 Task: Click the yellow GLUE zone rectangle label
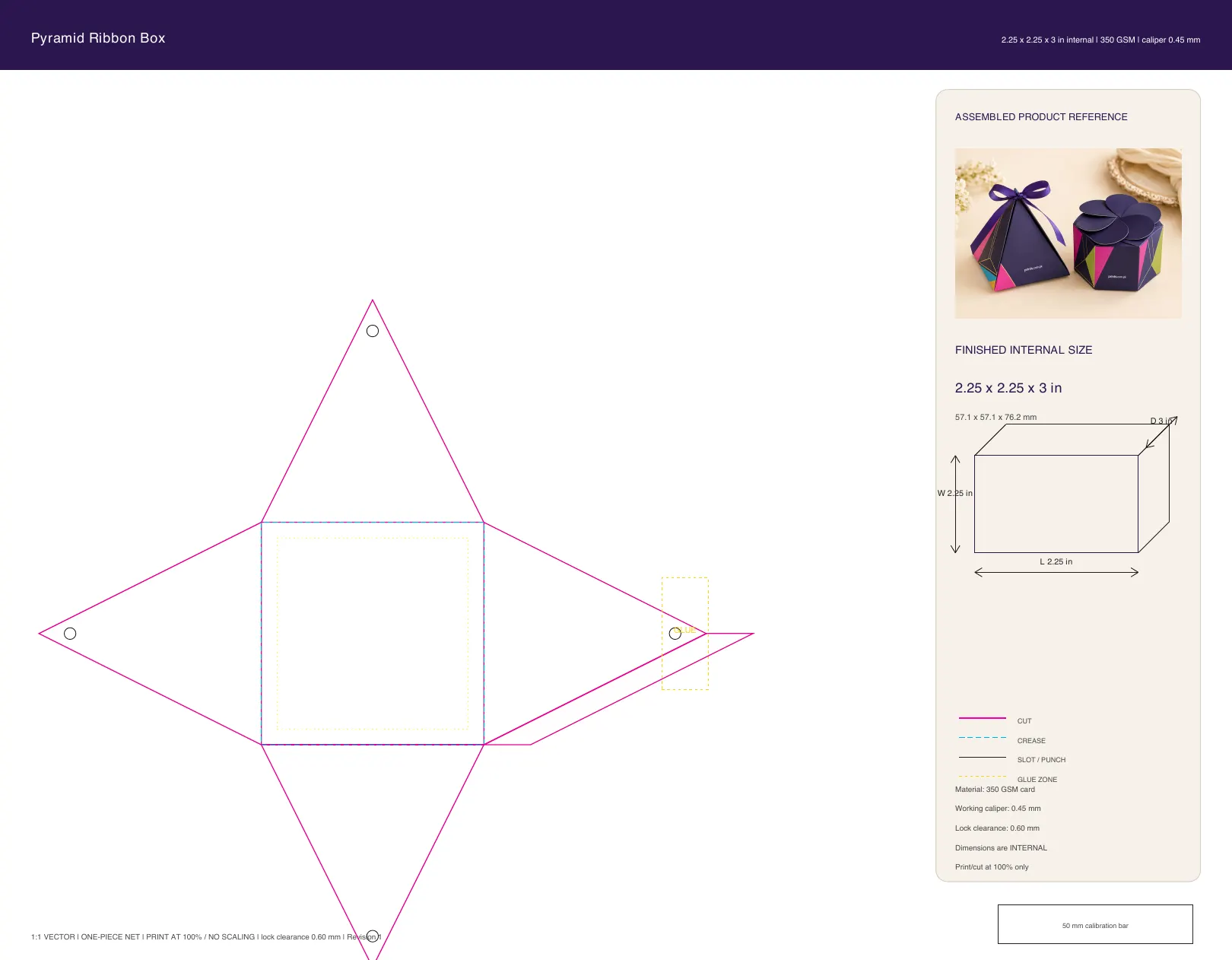pos(685,630)
